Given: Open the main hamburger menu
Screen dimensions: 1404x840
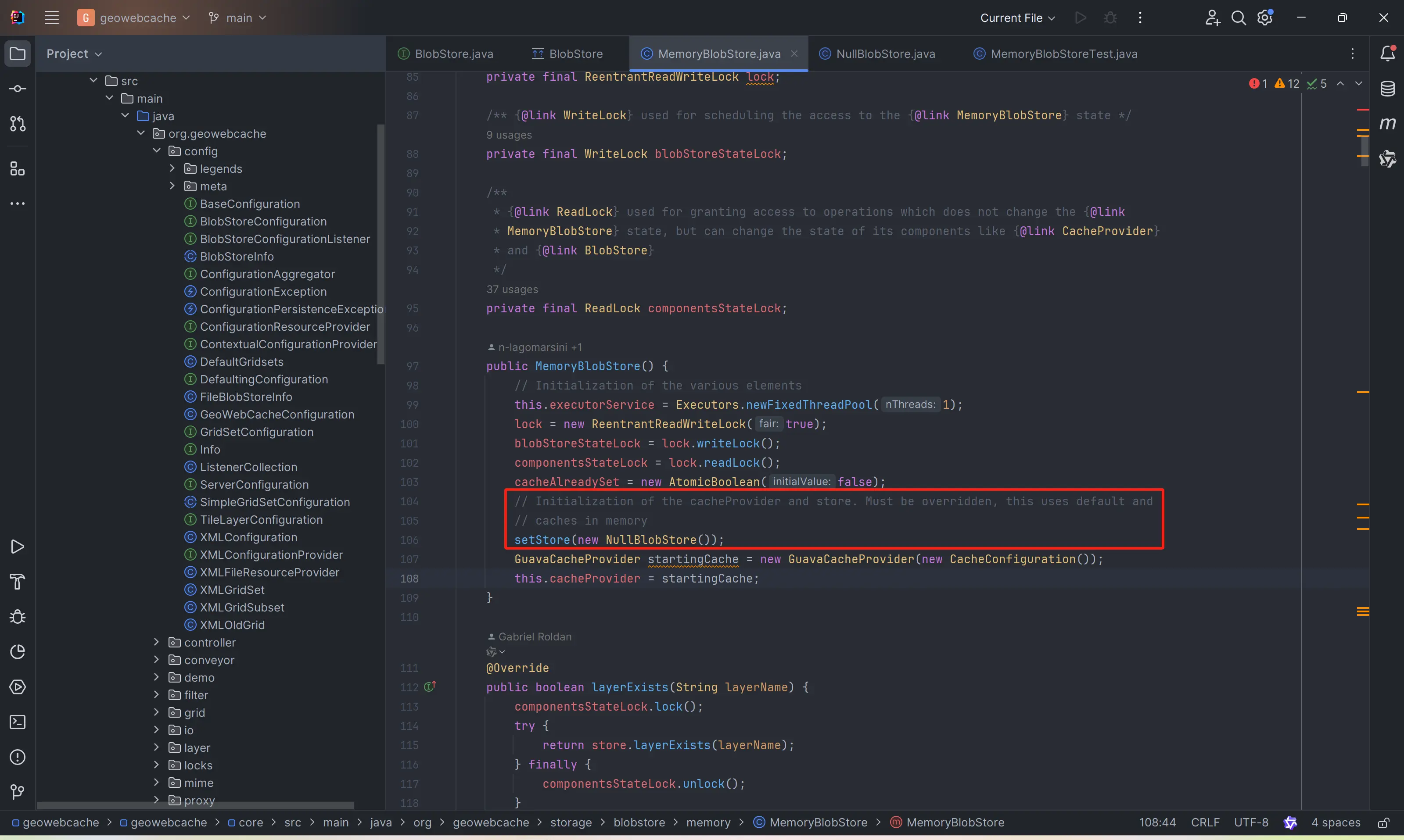Looking at the screenshot, I should coord(51,18).
